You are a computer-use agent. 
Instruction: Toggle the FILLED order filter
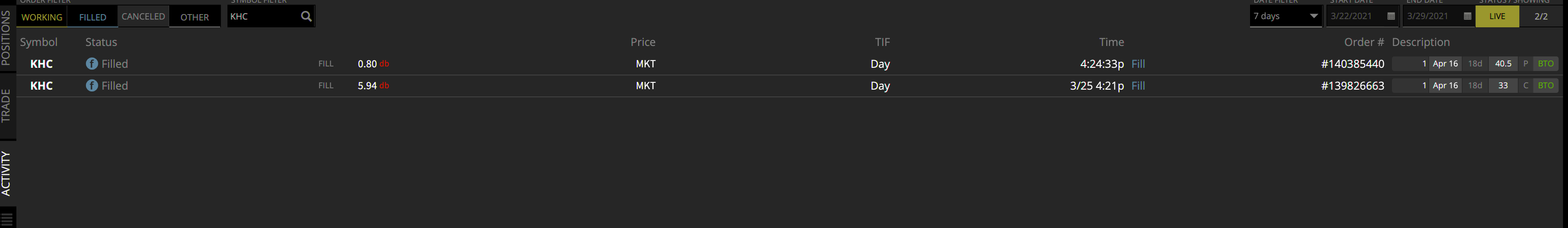point(92,17)
